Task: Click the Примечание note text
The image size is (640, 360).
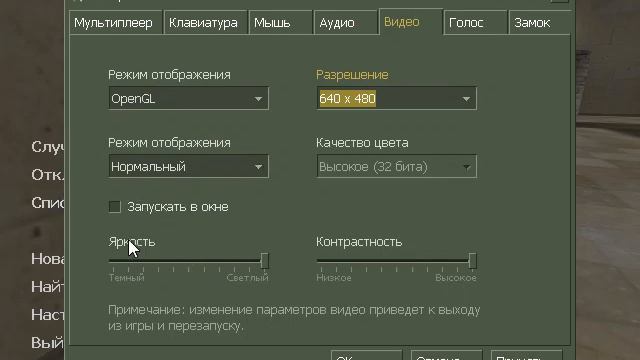Action: [294, 318]
